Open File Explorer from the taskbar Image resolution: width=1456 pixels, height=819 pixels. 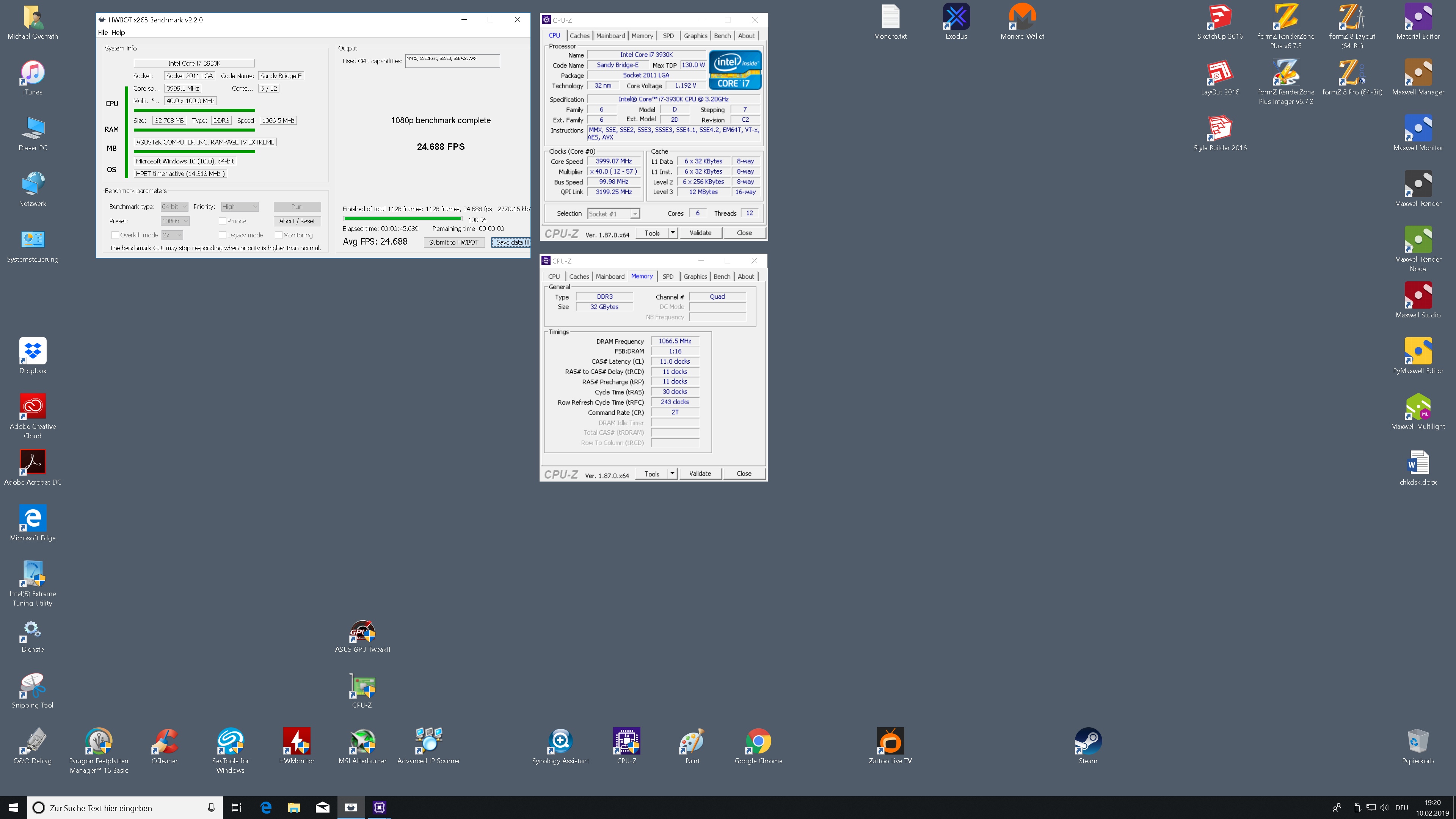tap(294, 808)
